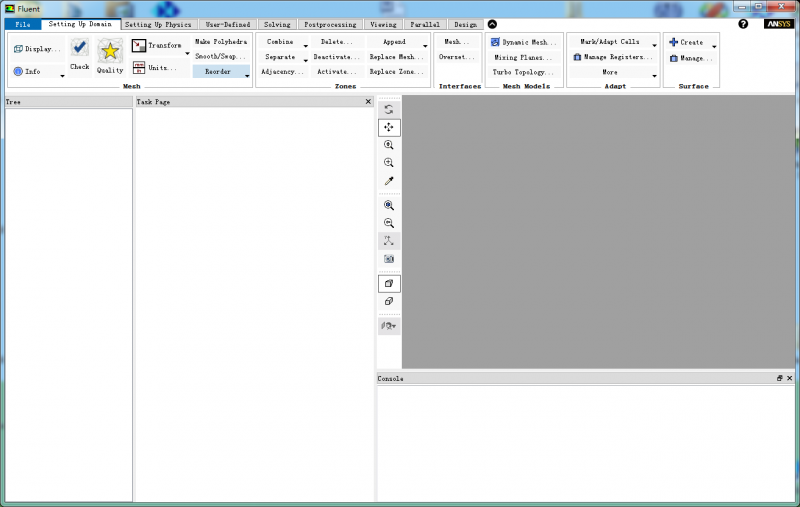Open the Dynamic Mesh settings
The image size is (800, 507).
pyautogui.click(x=524, y=42)
